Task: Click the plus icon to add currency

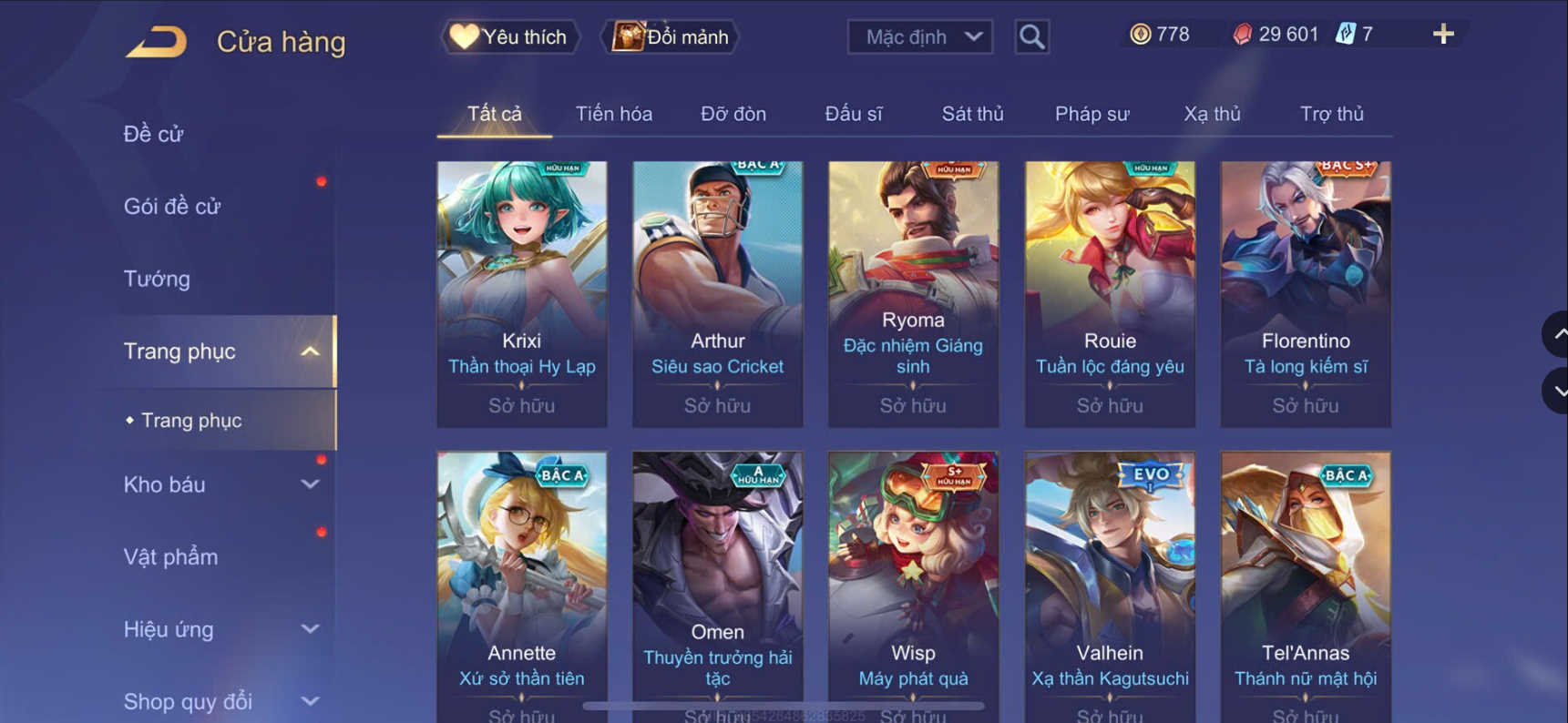Action: click(x=1443, y=35)
